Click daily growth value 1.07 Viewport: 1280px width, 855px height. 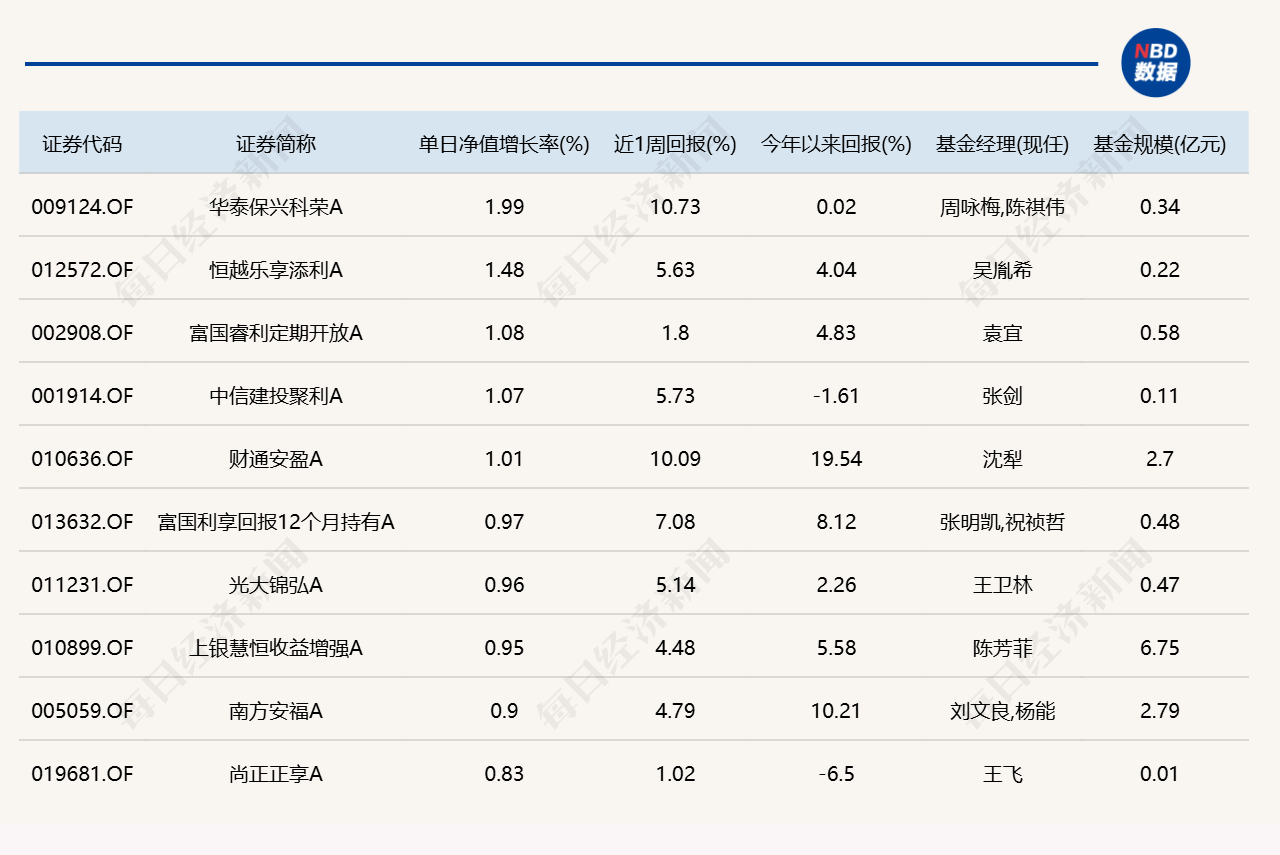504,396
